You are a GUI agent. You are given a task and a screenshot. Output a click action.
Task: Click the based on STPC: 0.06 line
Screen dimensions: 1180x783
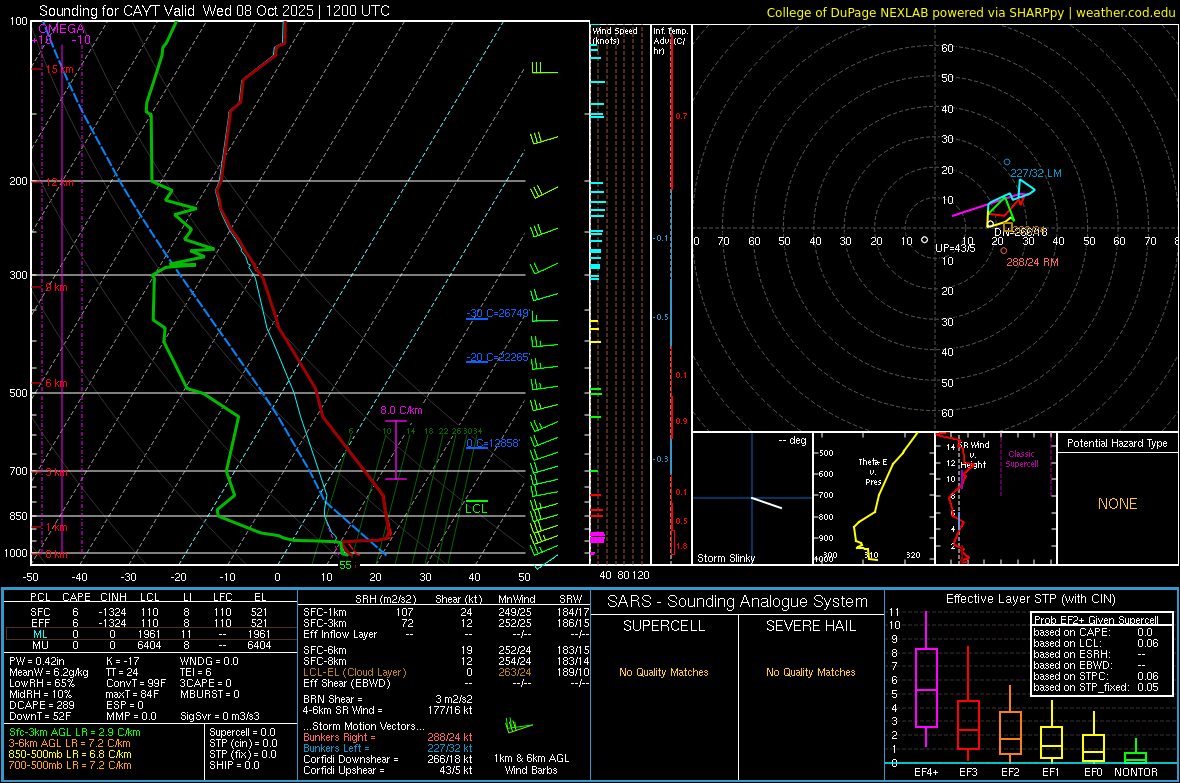click(1096, 676)
